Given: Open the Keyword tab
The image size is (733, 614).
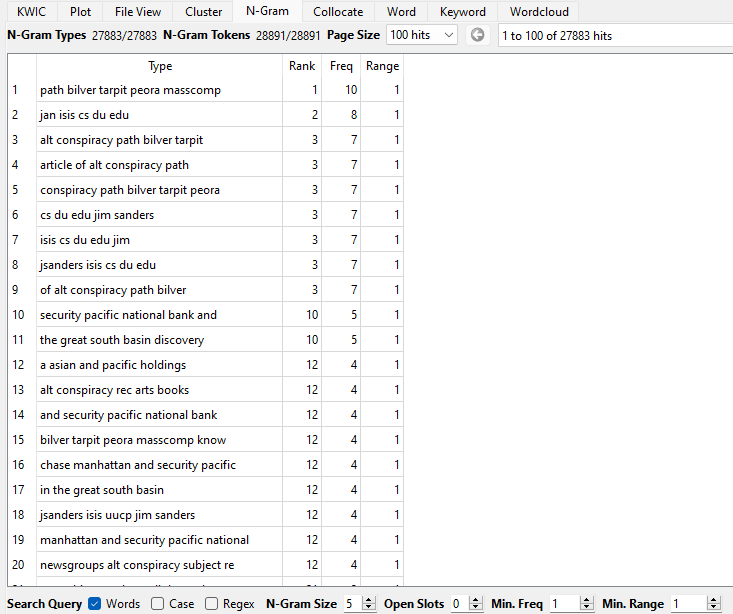Looking at the screenshot, I should (x=462, y=12).
